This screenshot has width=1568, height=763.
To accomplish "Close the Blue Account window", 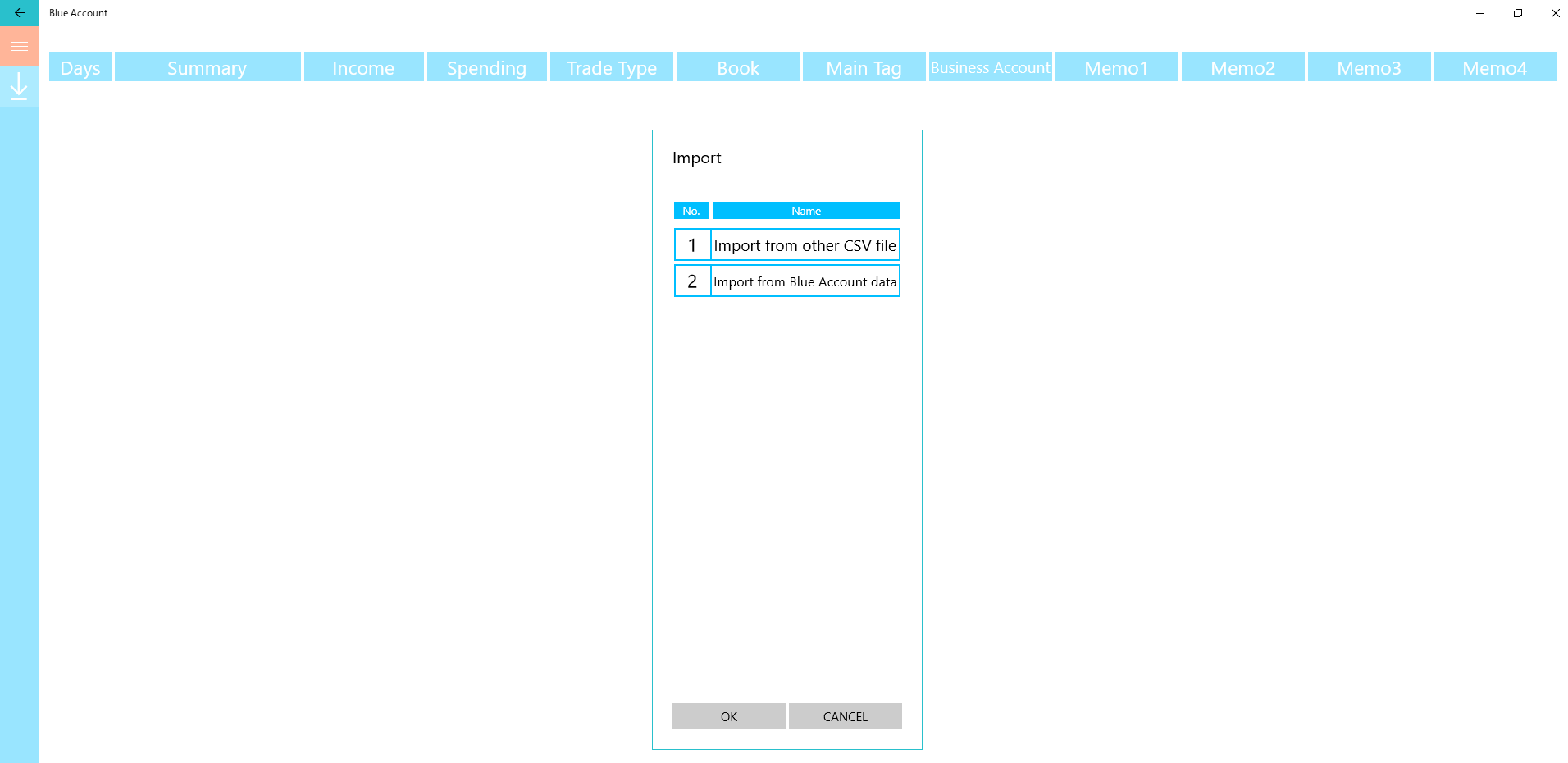I will (1556, 13).
